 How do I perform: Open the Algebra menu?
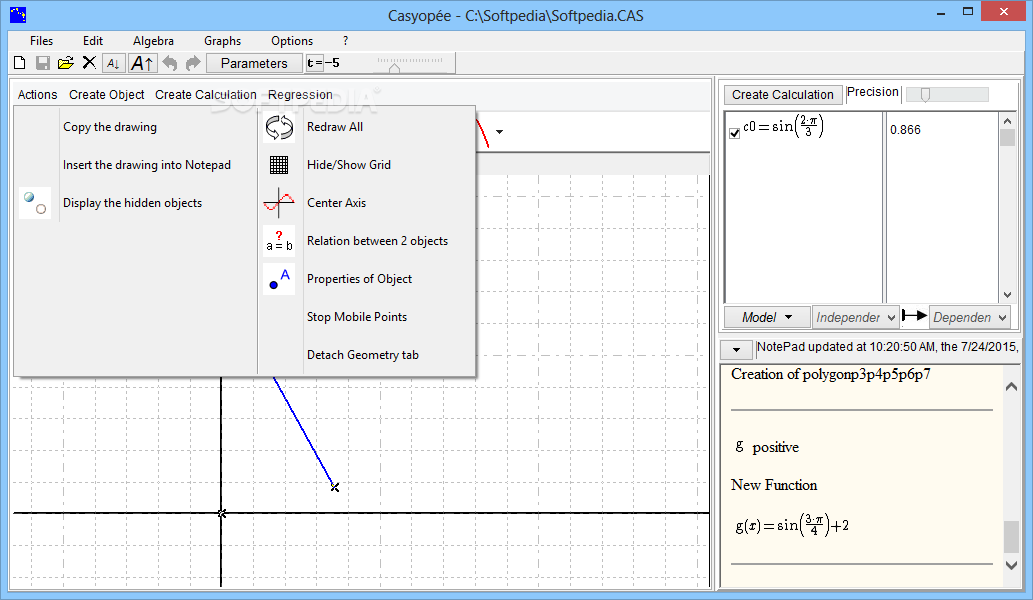click(154, 41)
